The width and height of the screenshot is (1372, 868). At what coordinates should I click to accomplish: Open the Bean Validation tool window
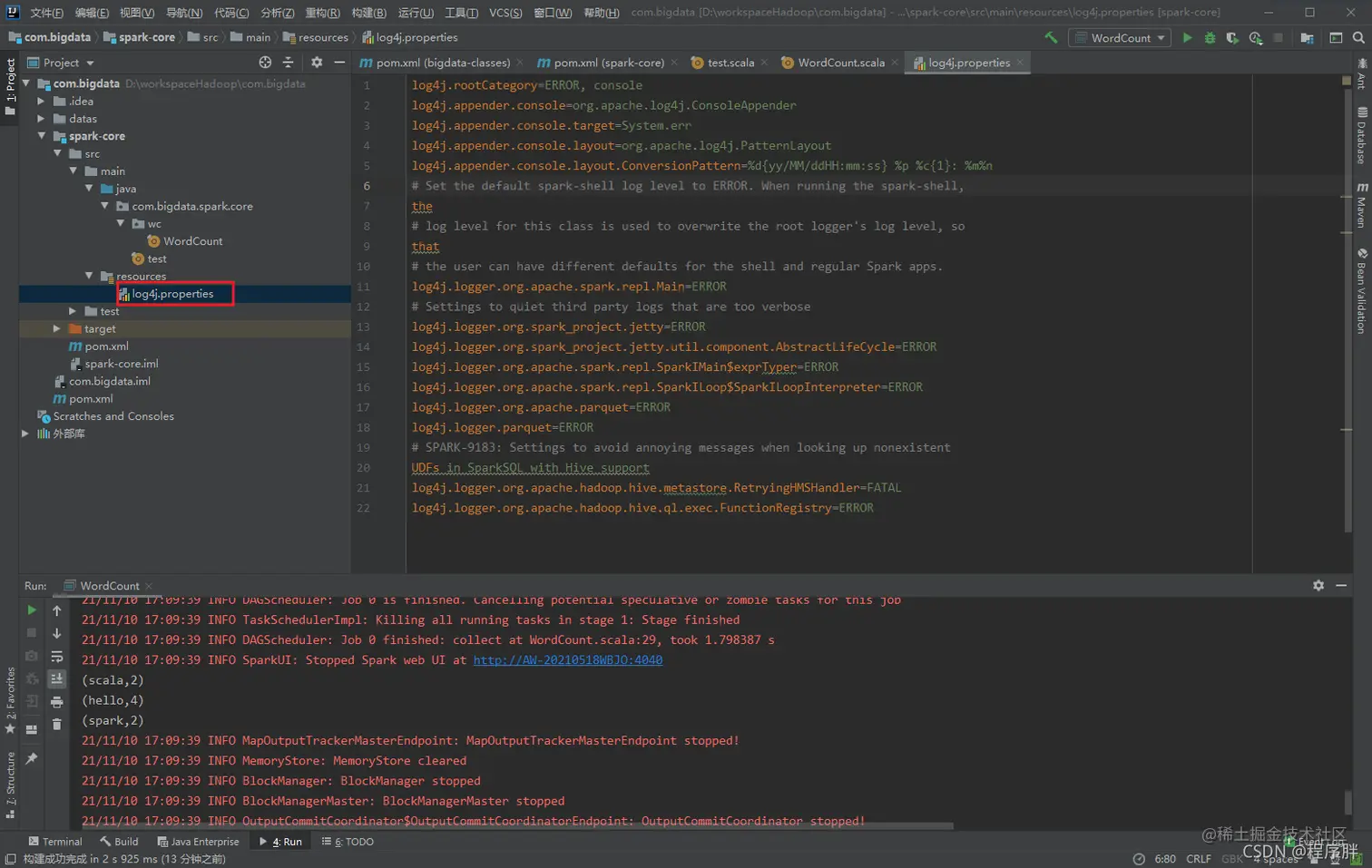1362,290
